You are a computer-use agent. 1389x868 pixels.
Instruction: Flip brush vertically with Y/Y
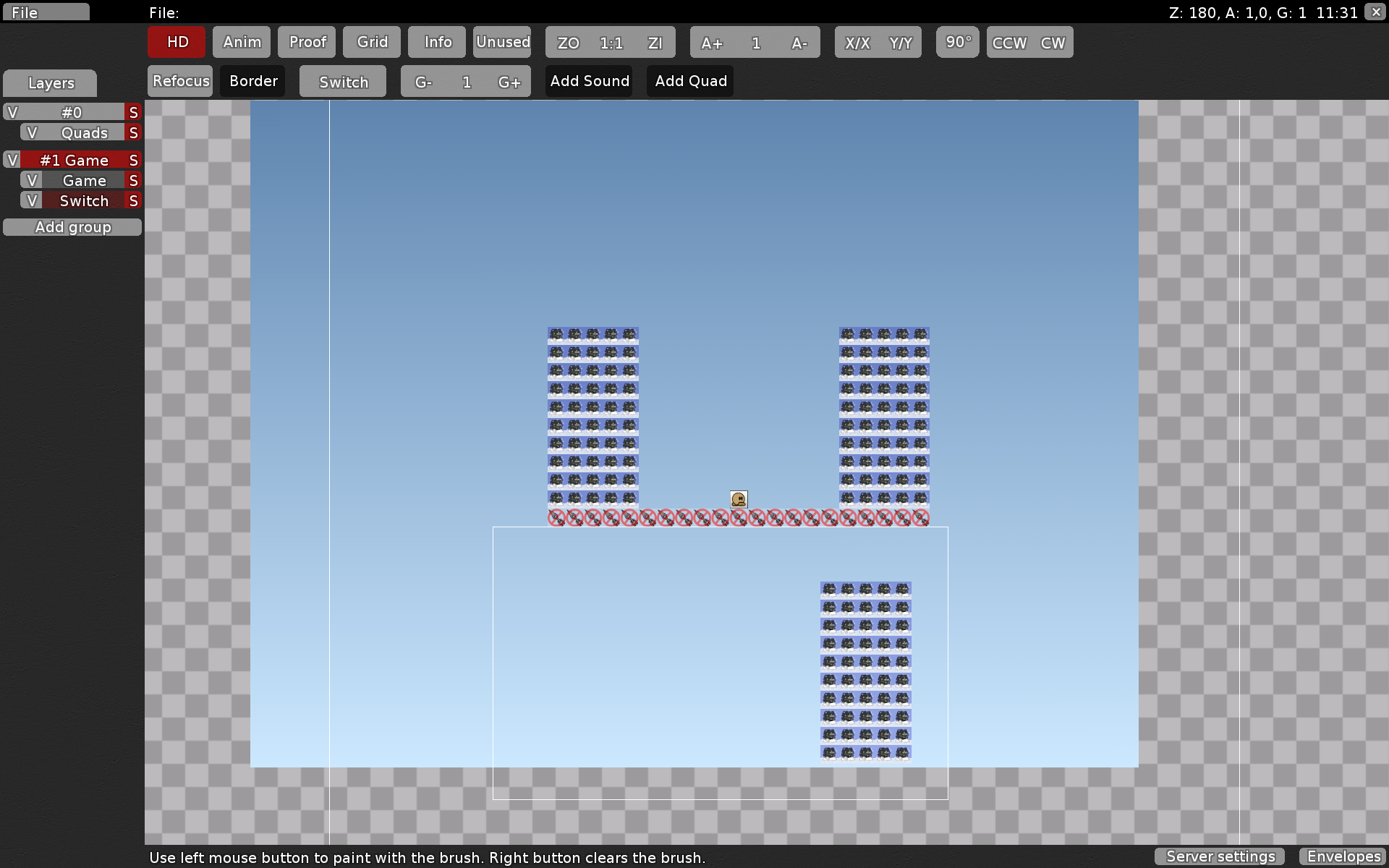[x=901, y=43]
